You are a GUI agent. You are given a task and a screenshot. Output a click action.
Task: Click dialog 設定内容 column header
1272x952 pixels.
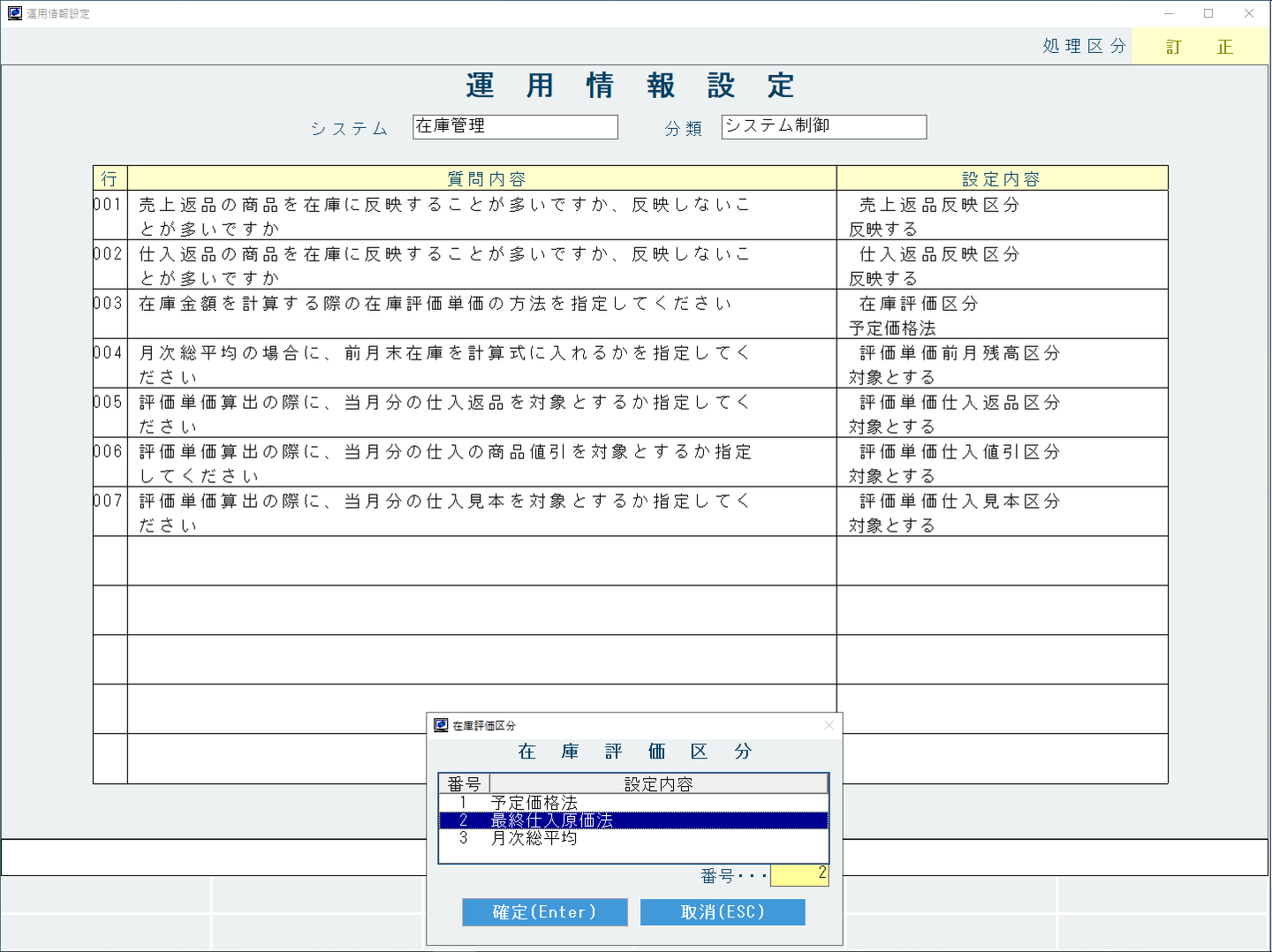pyautogui.click(x=658, y=784)
